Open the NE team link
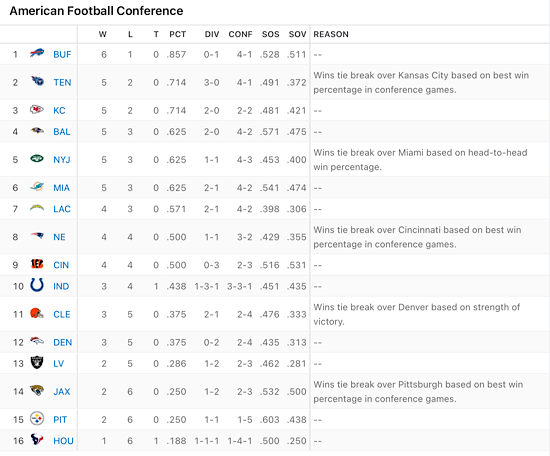The width and height of the screenshot is (550, 456). point(59,237)
